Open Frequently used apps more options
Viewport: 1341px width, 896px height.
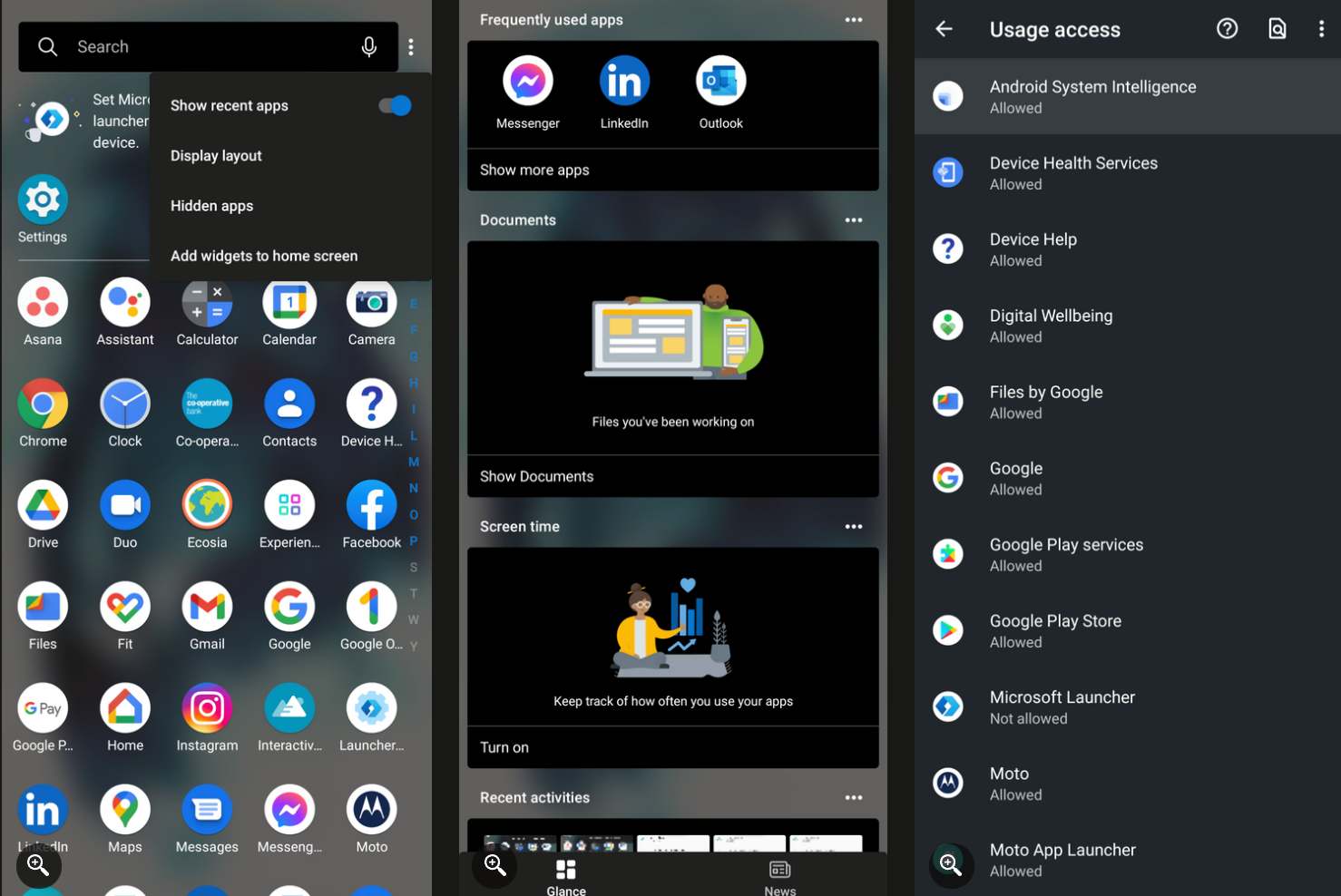(x=854, y=20)
